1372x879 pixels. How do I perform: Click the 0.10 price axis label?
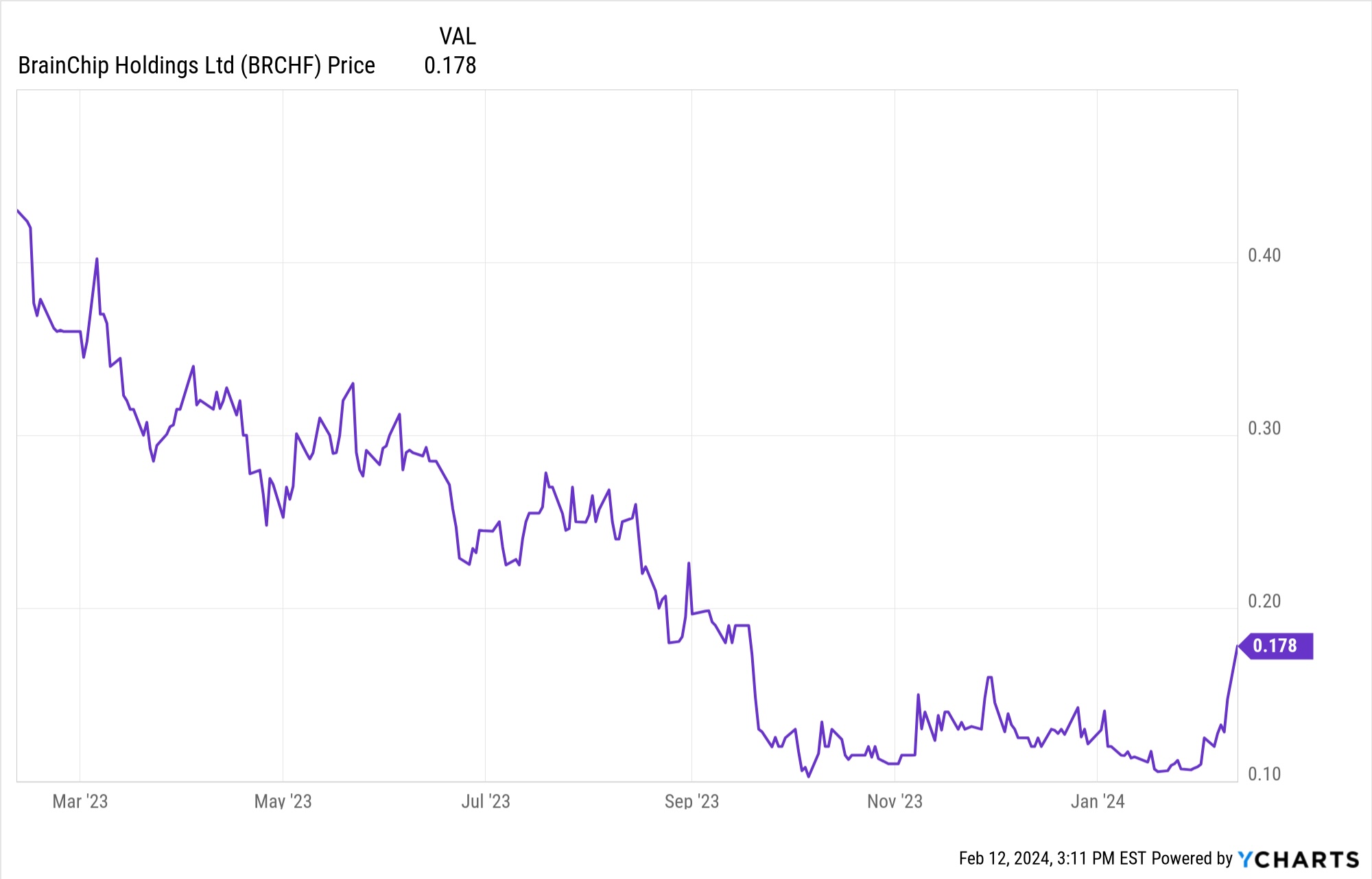1264,774
